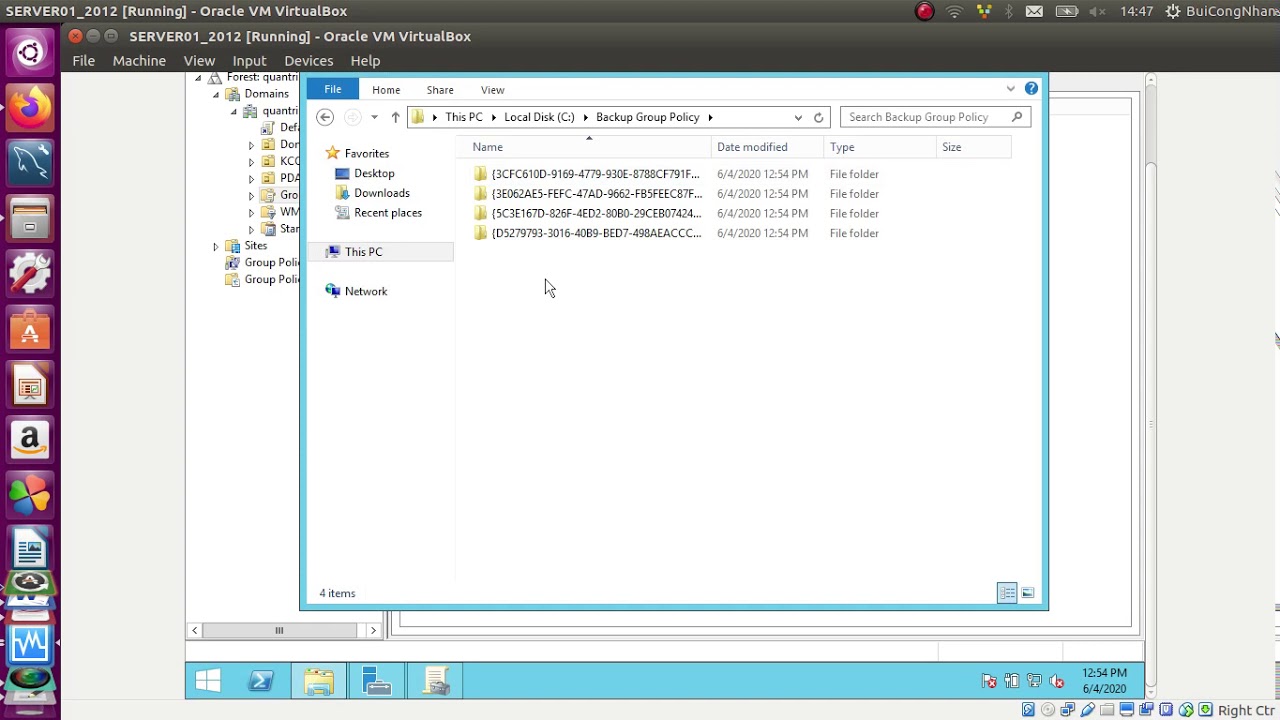Collapse the Domains tree node
Viewport: 1280px width, 720px height.
216,94
